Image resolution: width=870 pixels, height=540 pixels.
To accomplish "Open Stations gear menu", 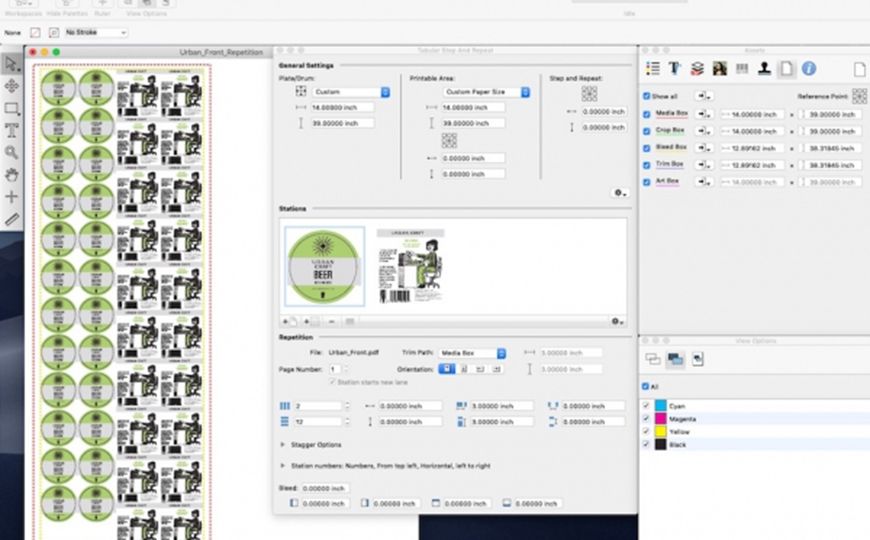I will coord(618,321).
